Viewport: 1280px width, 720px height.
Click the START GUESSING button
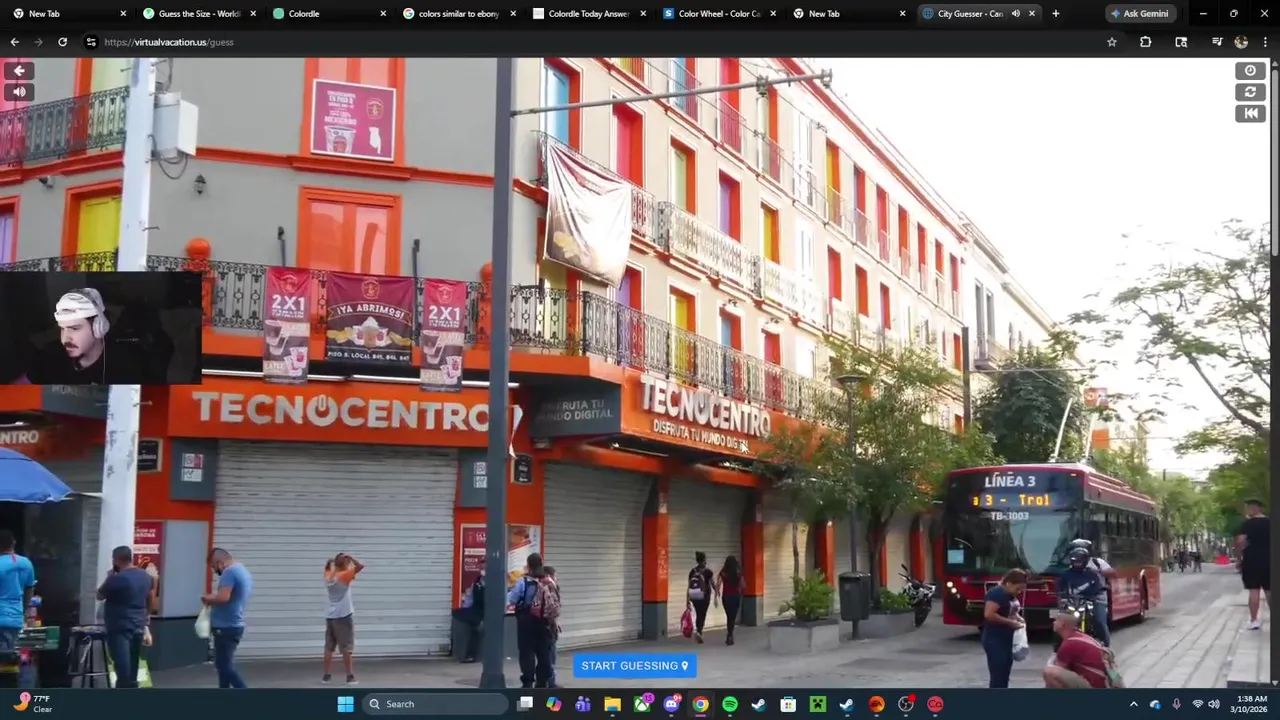click(x=634, y=666)
